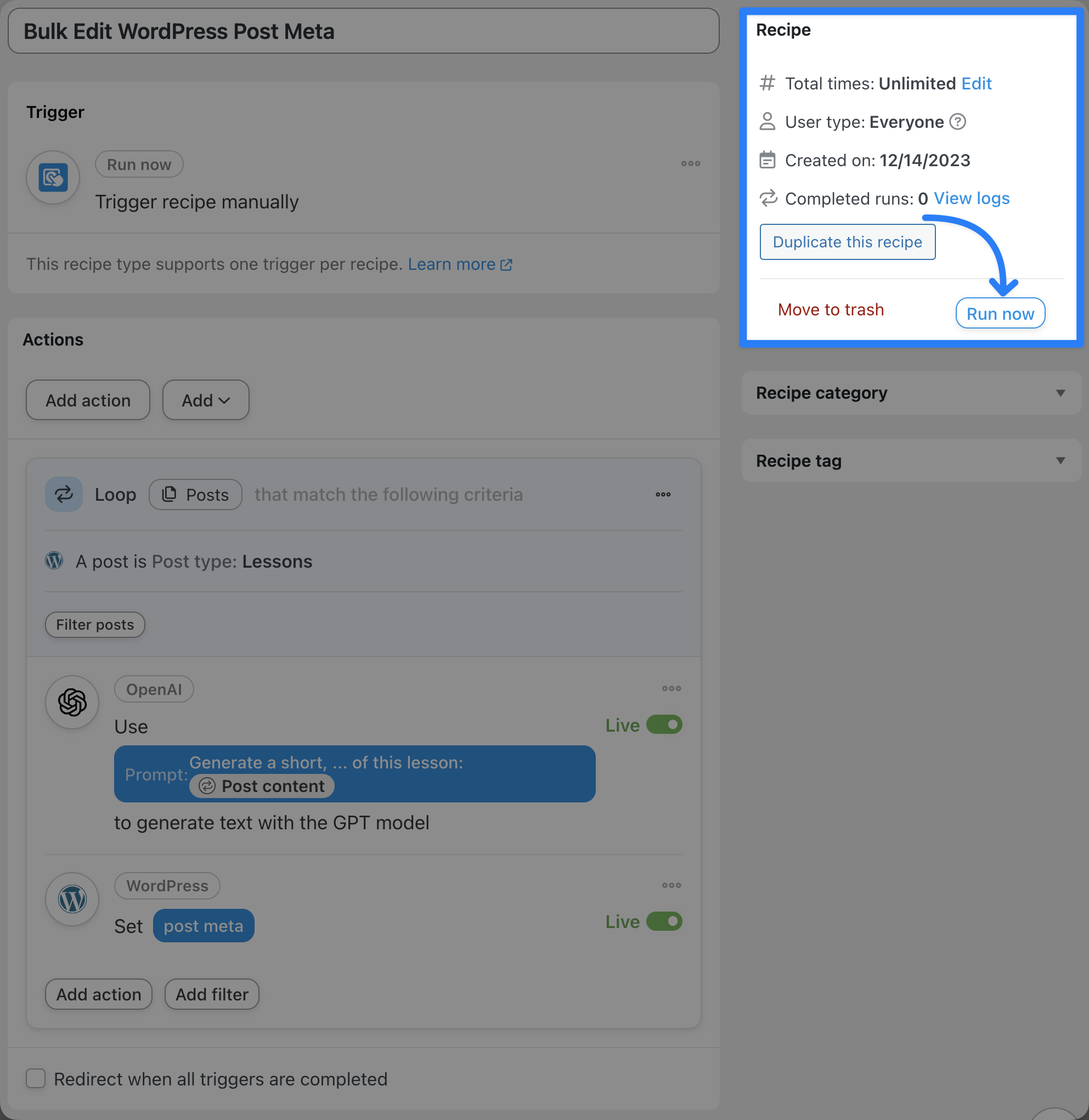Toggle the OpenAI action Live switch
The height and width of the screenshot is (1120, 1089).
coord(664,725)
